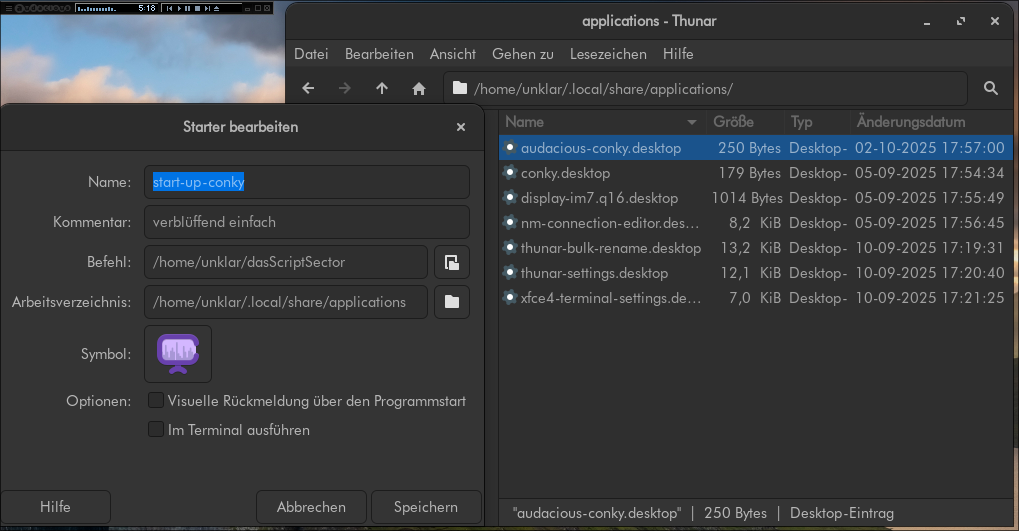This screenshot has height=531, width=1019.
Task: Sort files by the Änderungsdatum column
Action: (931, 122)
